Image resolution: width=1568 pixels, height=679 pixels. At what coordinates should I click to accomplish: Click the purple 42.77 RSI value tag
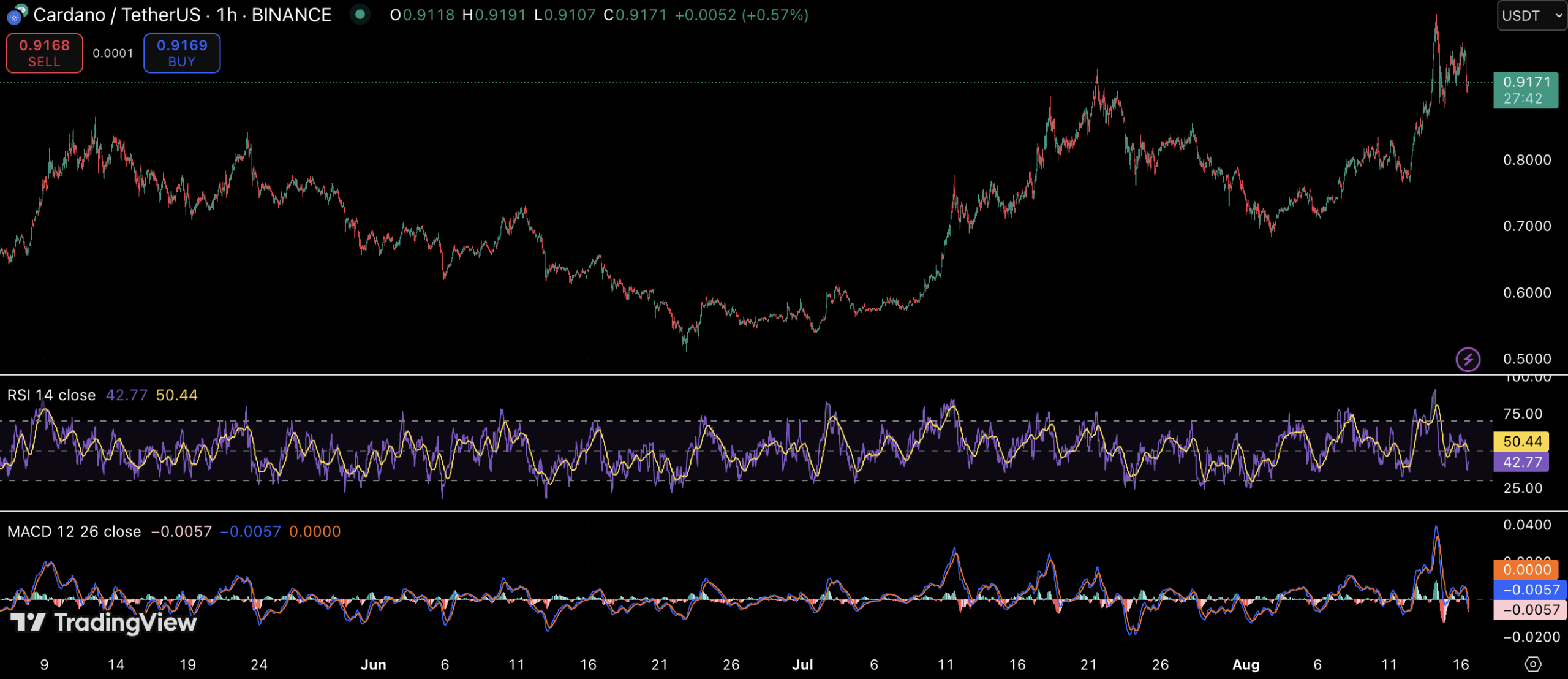[x=1521, y=462]
